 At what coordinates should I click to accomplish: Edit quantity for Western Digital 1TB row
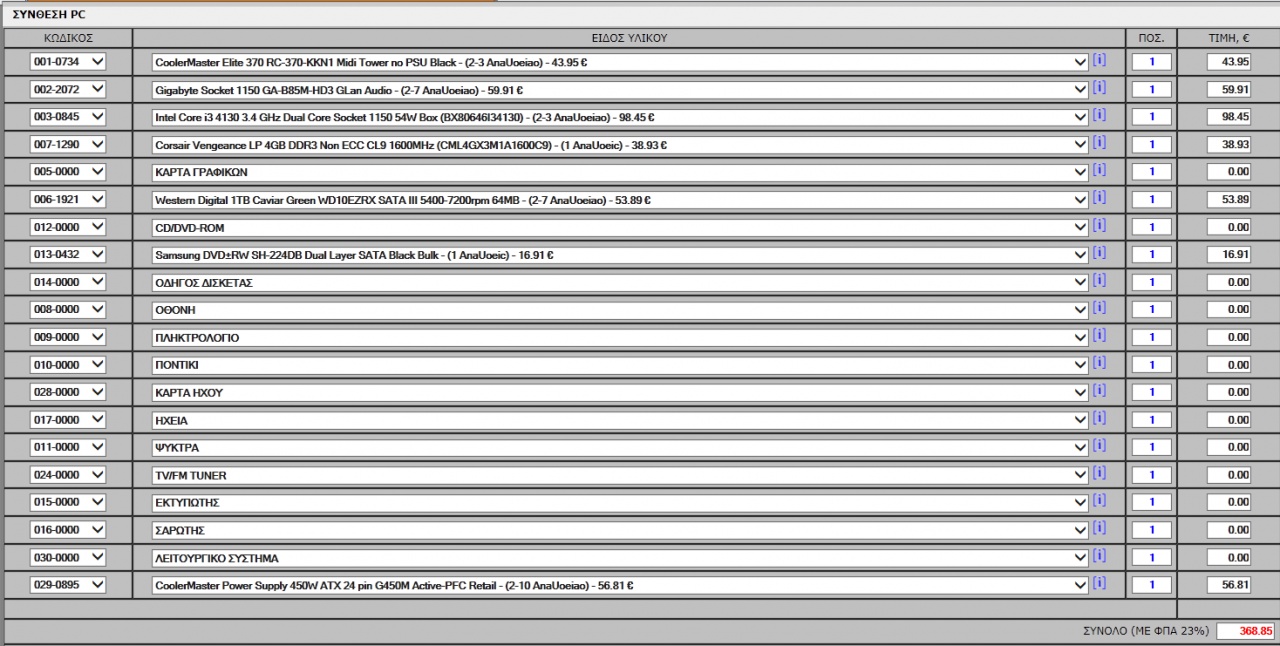pos(1152,199)
